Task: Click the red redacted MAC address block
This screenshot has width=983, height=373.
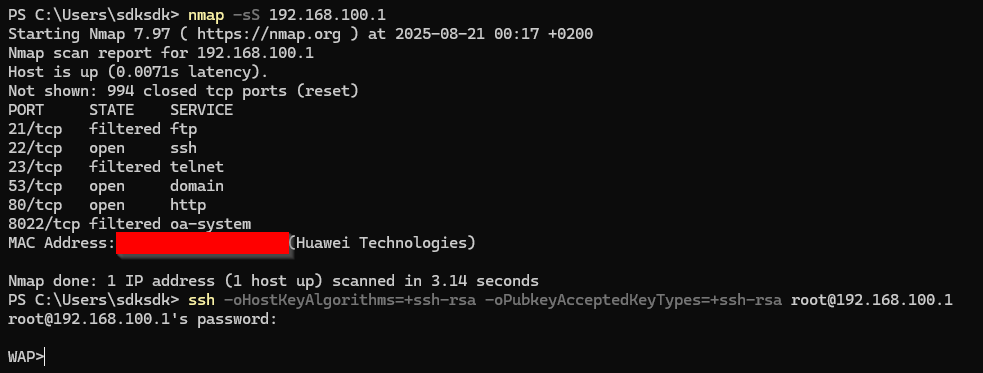Action: pyautogui.click(x=202, y=243)
